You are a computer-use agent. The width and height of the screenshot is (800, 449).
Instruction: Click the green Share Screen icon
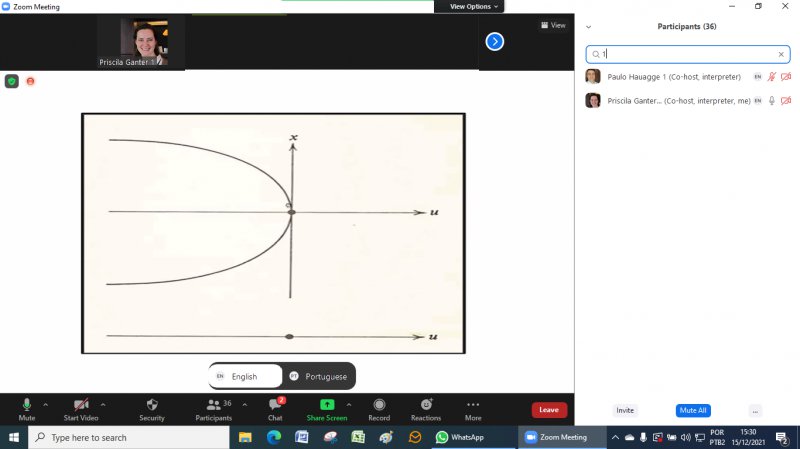(x=327, y=404)
